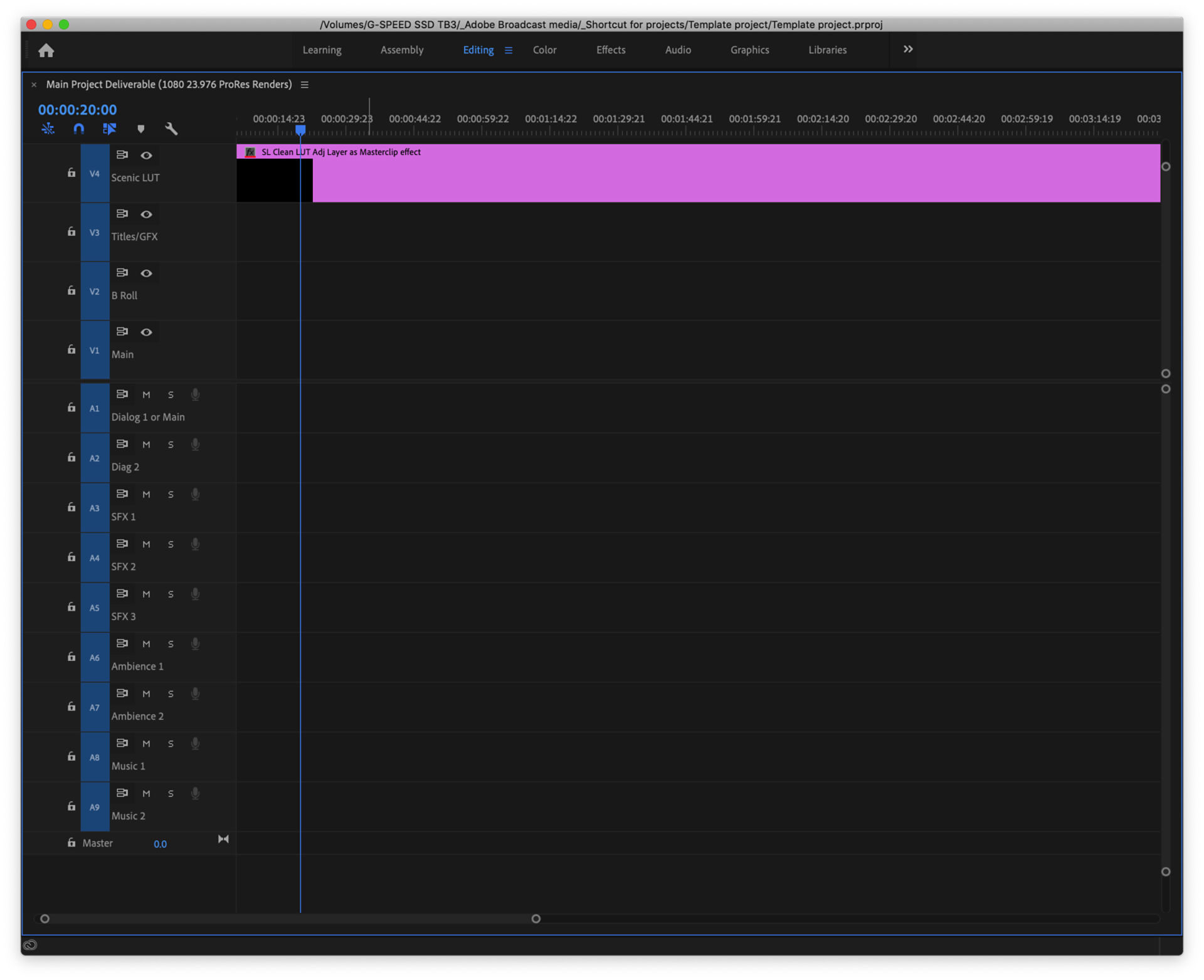Hide the V4 Scenic LUT track output
1204x980 pixels.
(x=147, y=155)
